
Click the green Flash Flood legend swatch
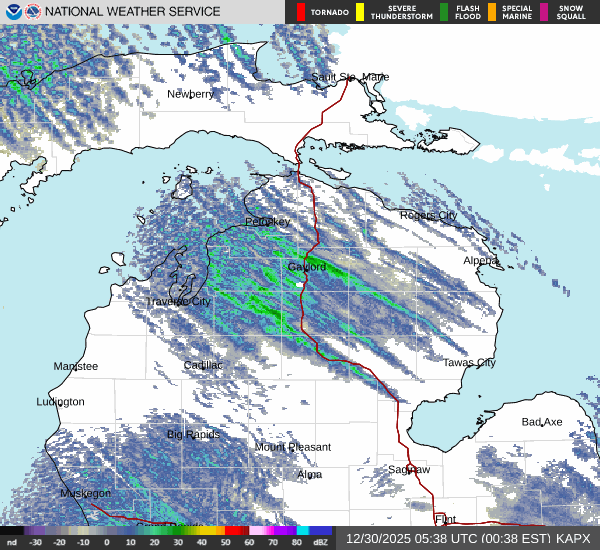tap(443, 12)
